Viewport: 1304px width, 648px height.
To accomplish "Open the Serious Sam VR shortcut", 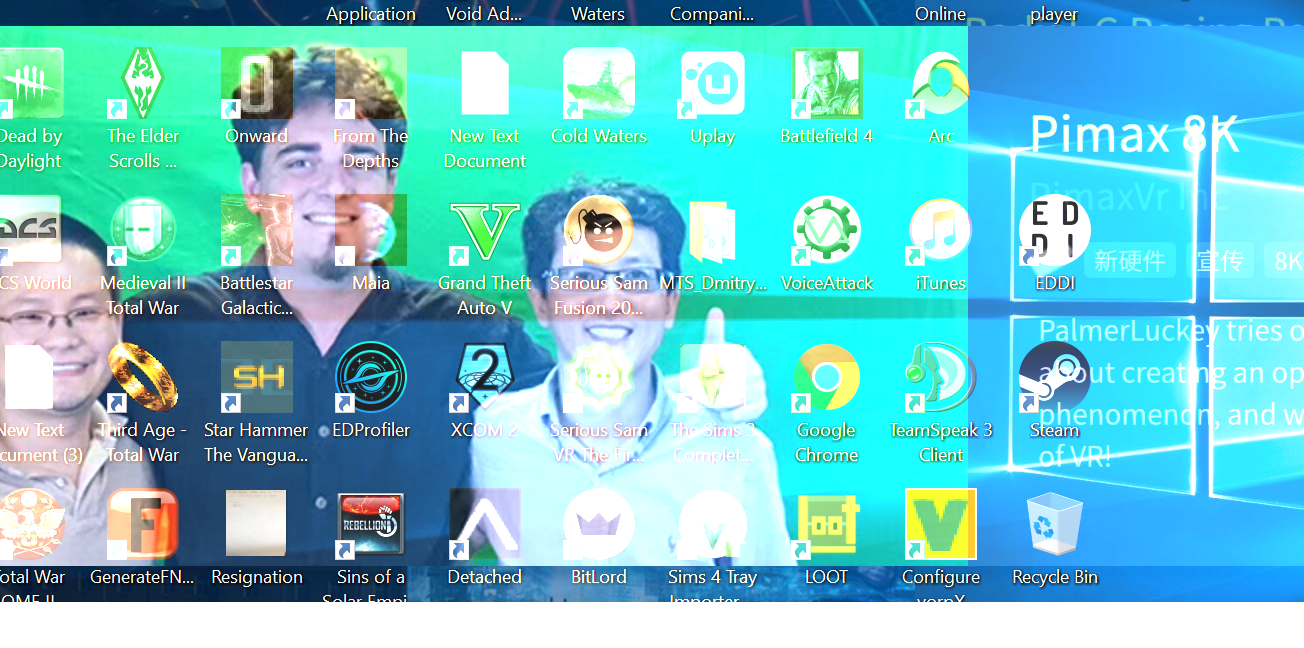I will pyautogui.click(x=599, y=377).
